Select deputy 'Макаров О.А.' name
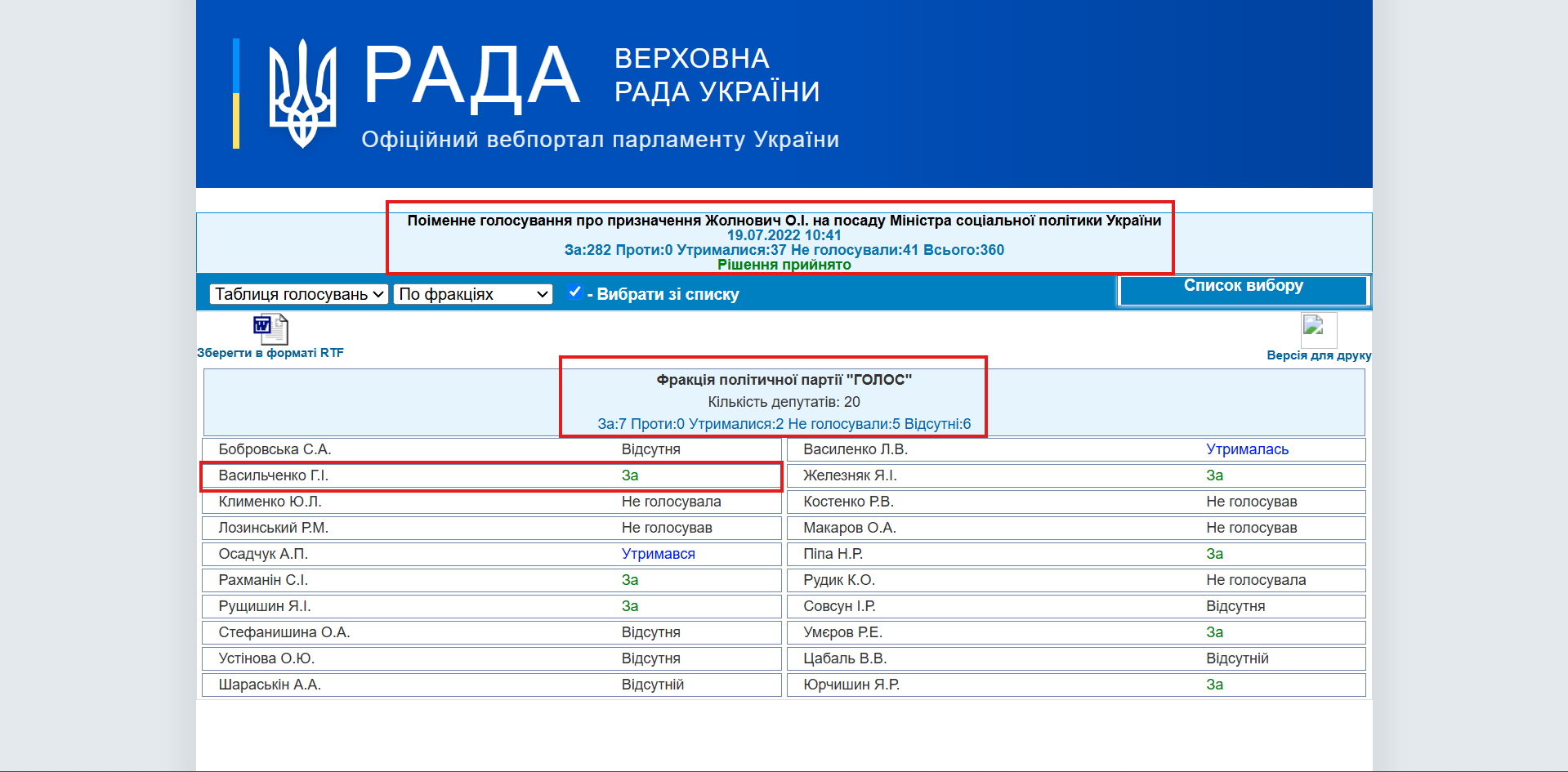Image resolution: width=1568 pixels, height=772 pixels. click(x=850, y=528)
